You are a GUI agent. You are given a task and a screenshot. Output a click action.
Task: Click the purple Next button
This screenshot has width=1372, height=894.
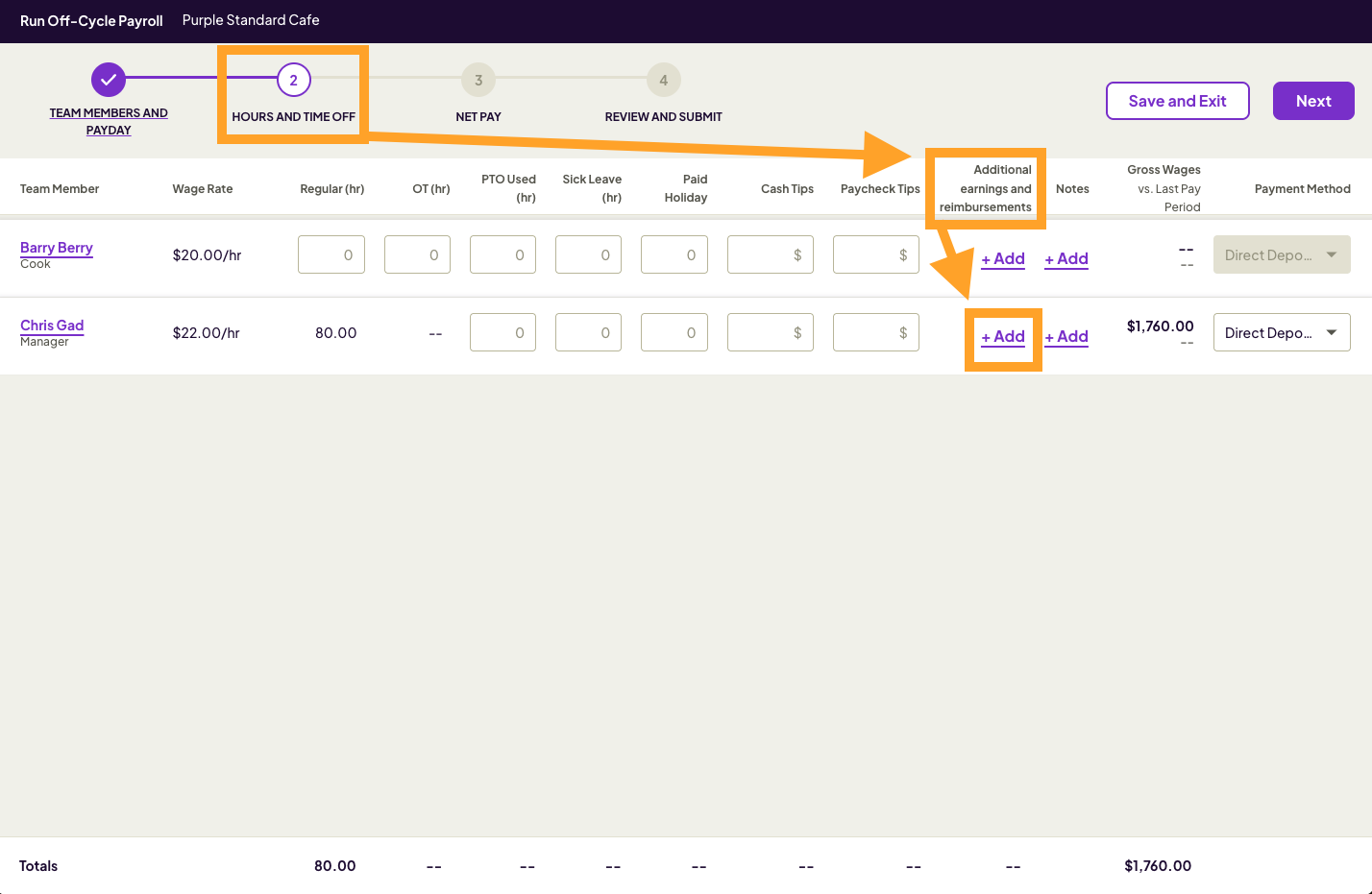pos(1312,101)
